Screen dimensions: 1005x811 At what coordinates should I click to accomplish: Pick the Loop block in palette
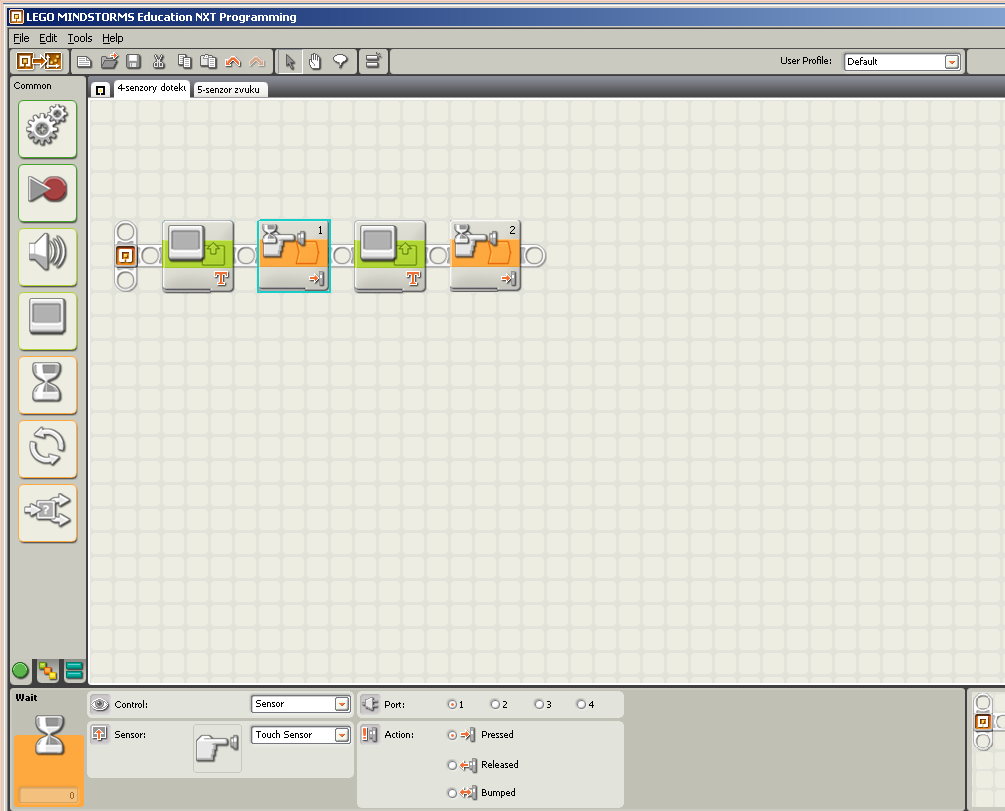[47, 449]
